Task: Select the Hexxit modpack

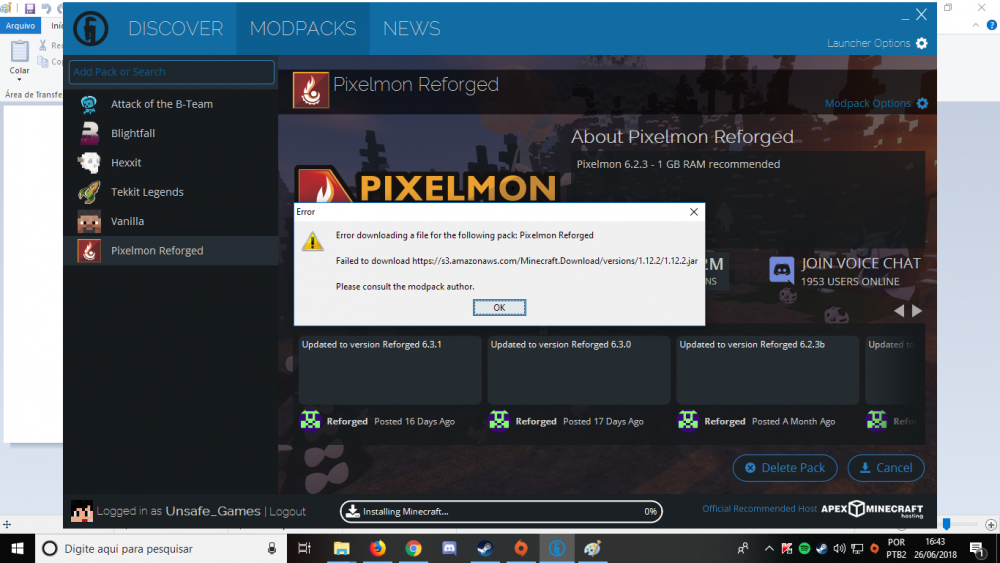Action: [170, 163]
